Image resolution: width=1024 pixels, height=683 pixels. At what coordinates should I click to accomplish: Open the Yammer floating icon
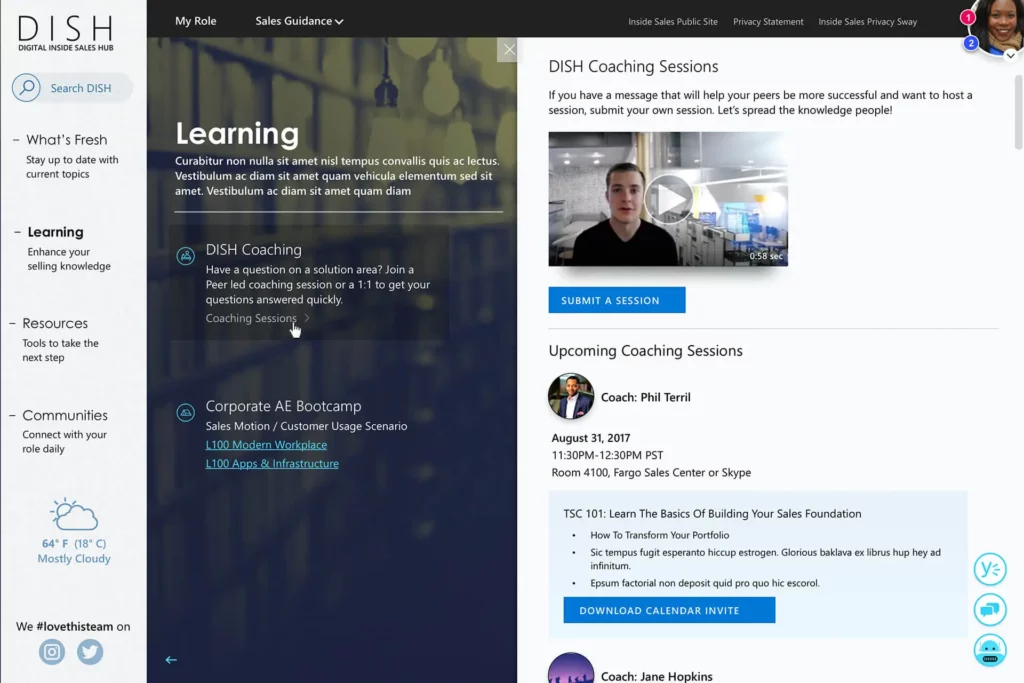click(989, 569)
